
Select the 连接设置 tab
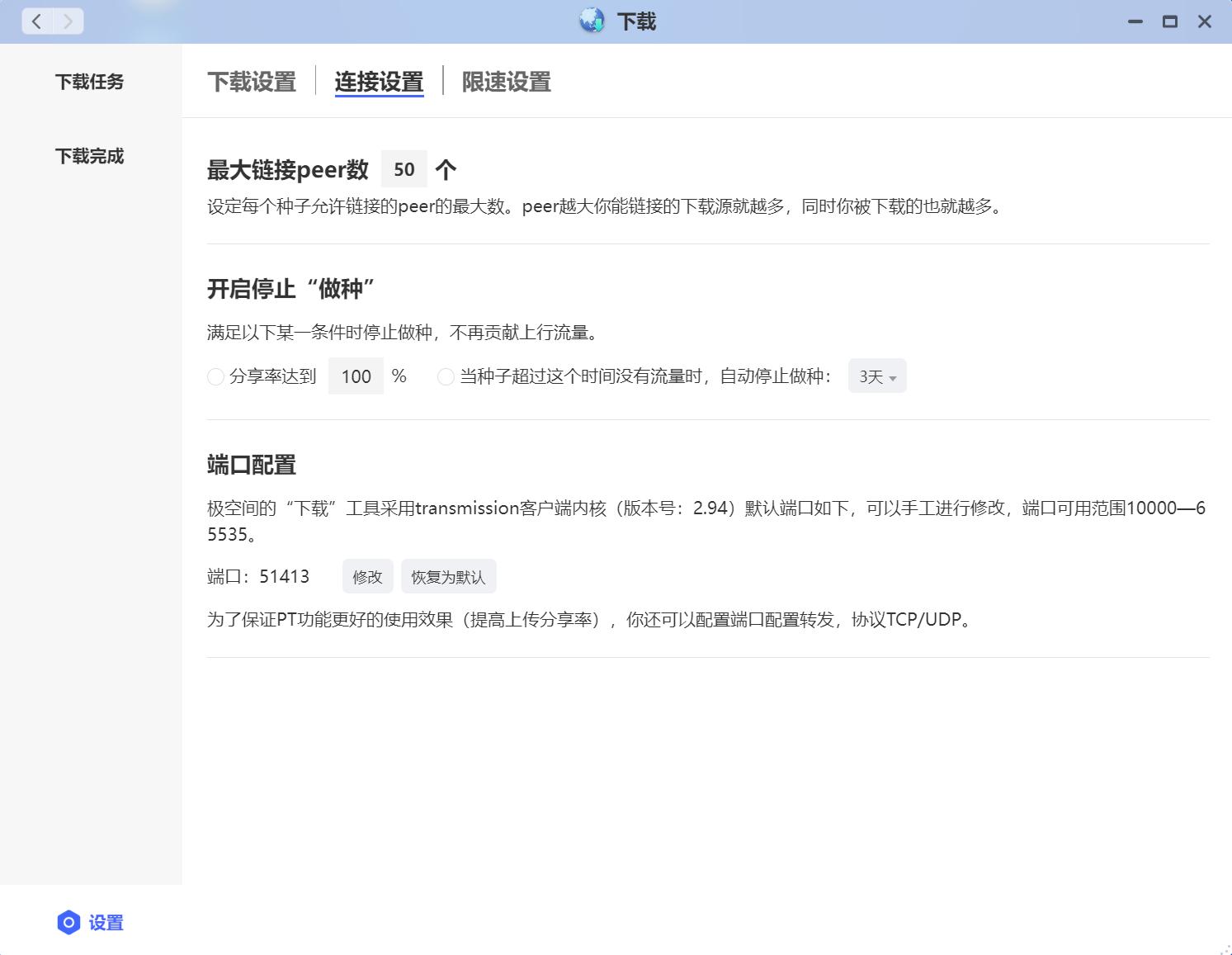[379, 82]
